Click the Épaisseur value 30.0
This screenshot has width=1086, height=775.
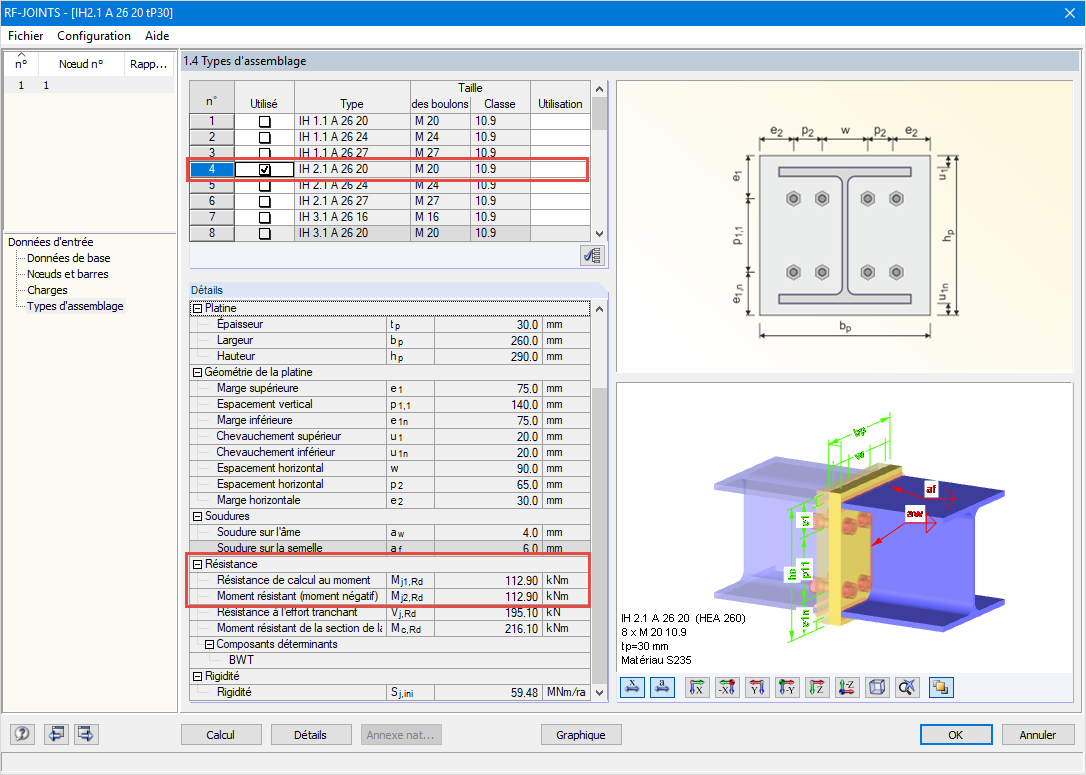click(x=488, y=325)
